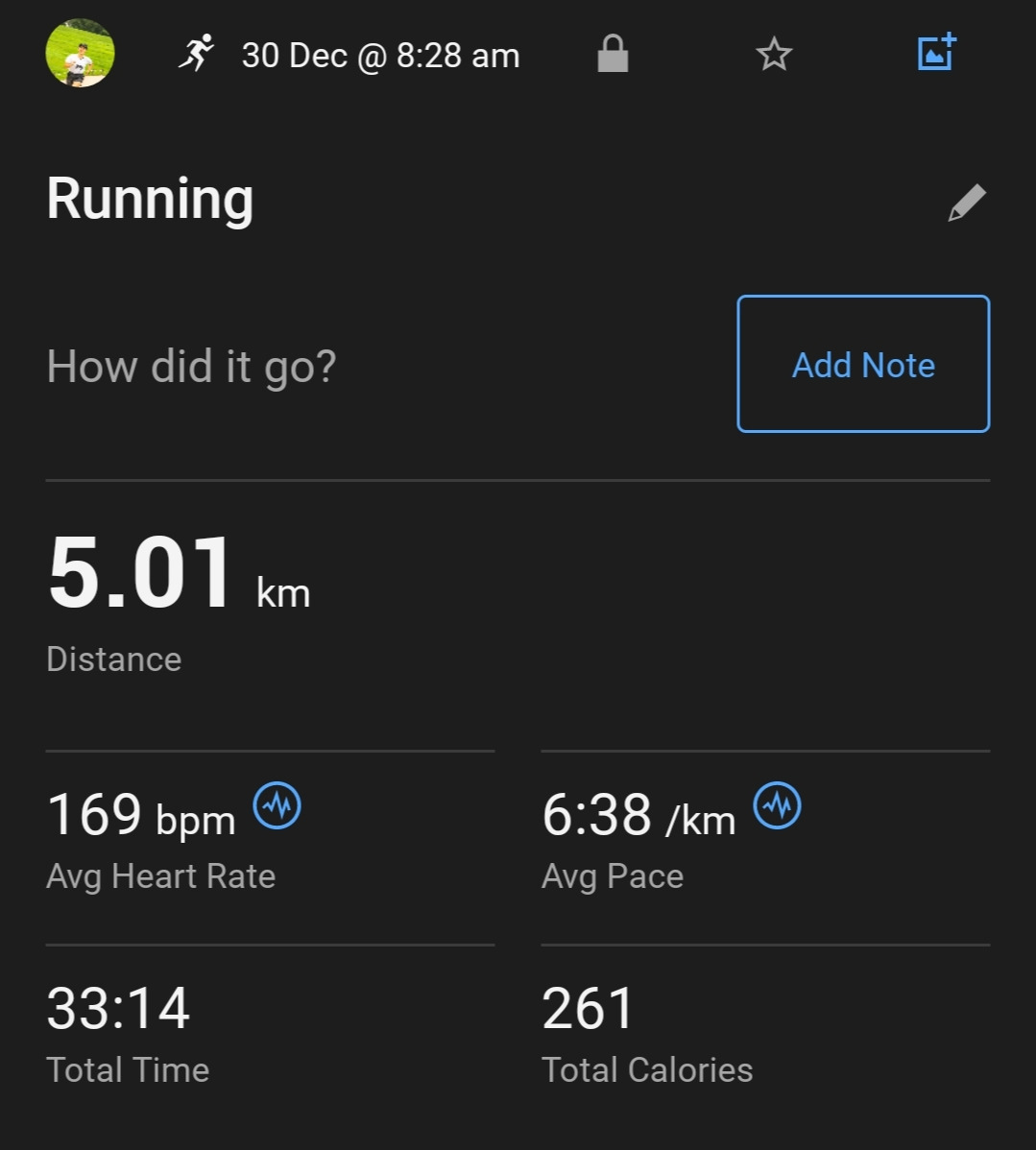The image size is (1036, 1150).
Task: Add a photo with image-plus icon
Action: point(937,52)
